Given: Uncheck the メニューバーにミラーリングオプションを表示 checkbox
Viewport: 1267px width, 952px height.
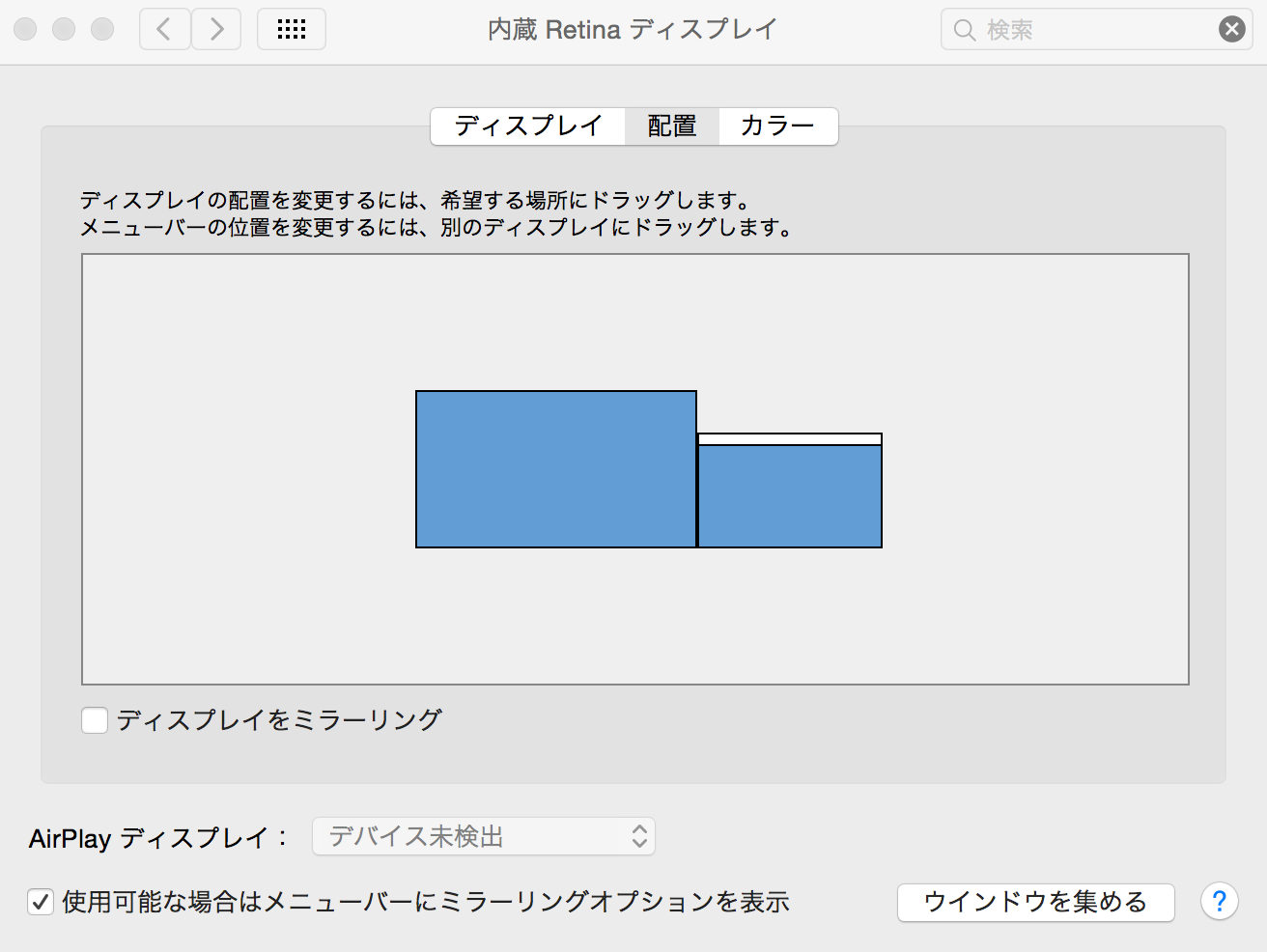Looking at the screenshot, I should (x=41, y=902).
